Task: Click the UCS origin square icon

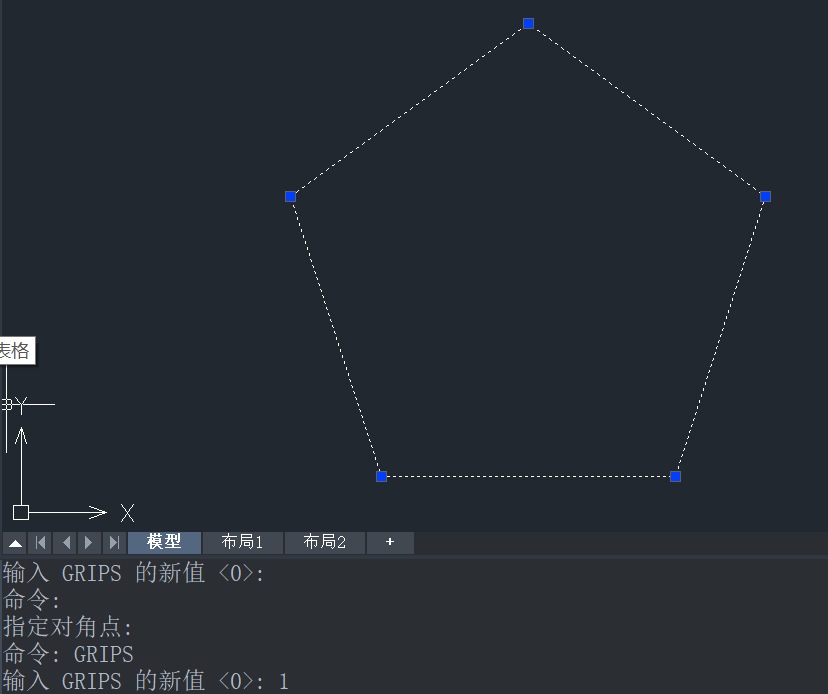Action: pyautogui.click(x=21, y=512)
